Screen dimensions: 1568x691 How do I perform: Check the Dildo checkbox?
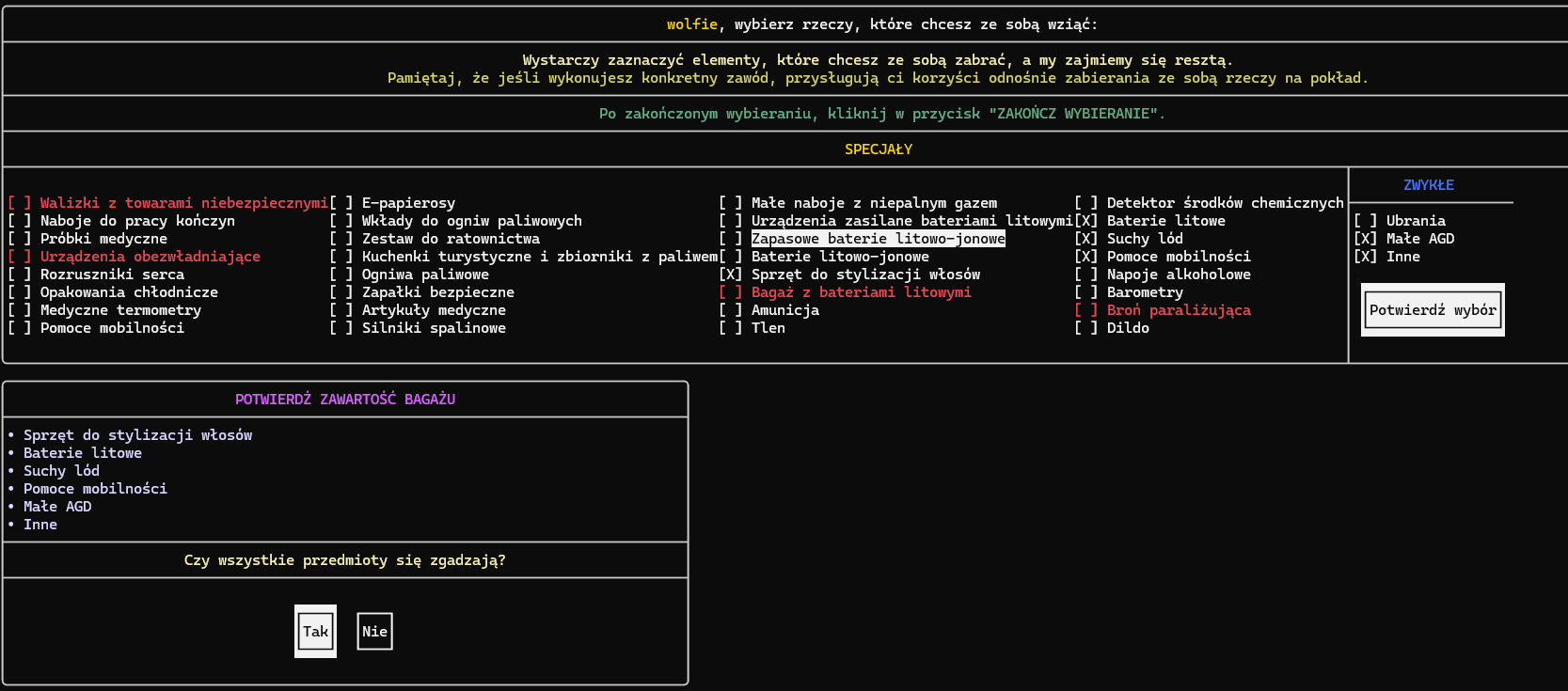[1086, 328]
